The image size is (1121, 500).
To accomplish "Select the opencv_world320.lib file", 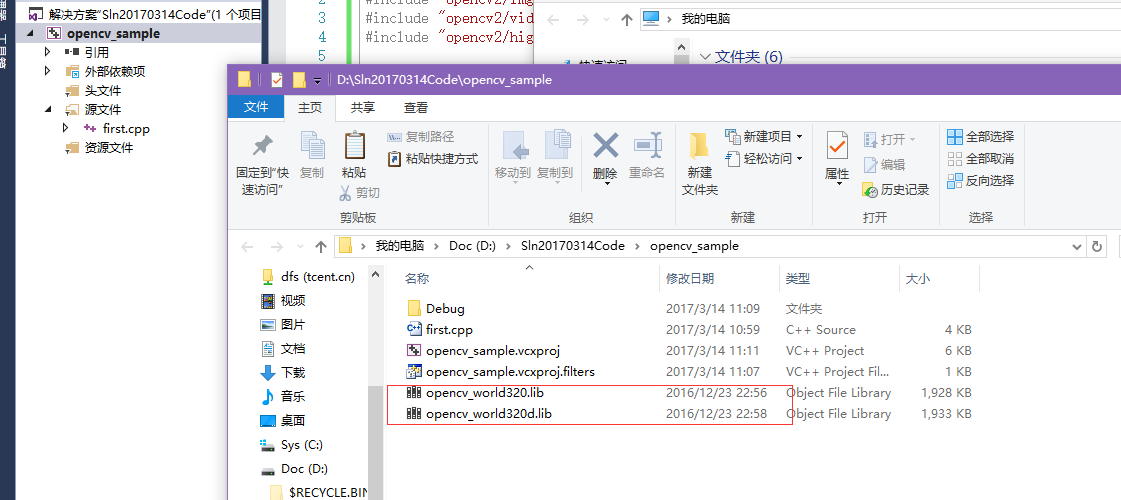I will [x=484, y=393].
